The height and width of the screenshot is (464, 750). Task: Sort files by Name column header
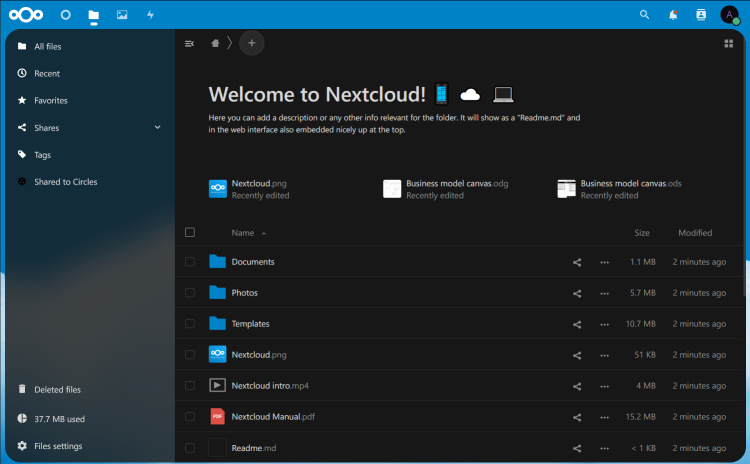click(x=243, y=233)
